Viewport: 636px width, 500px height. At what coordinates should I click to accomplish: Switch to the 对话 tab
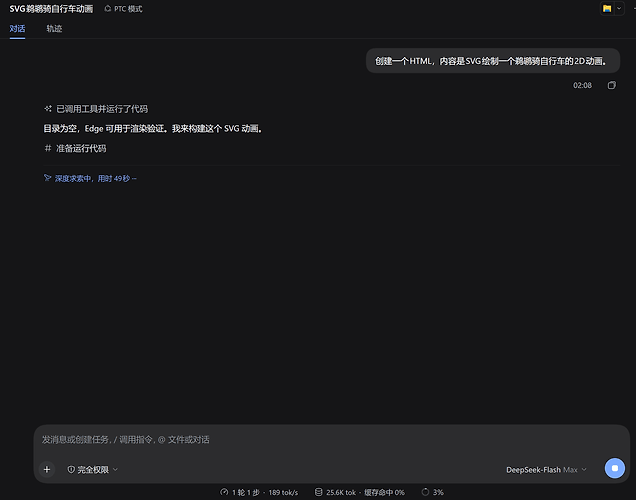(x=17, y=29)
